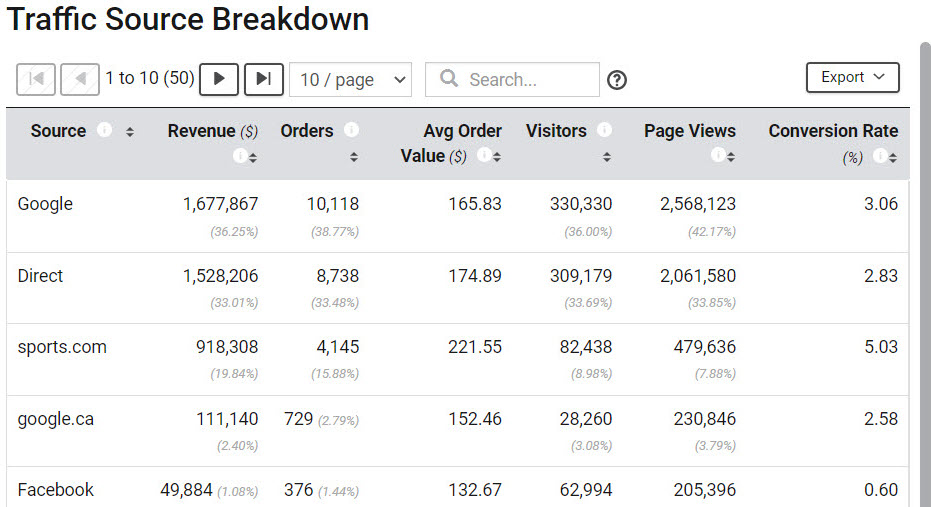Click the pagination text 1 to 10 (50)
The width and height of the screenshot is (931, 507).
(x=150, y=78)
